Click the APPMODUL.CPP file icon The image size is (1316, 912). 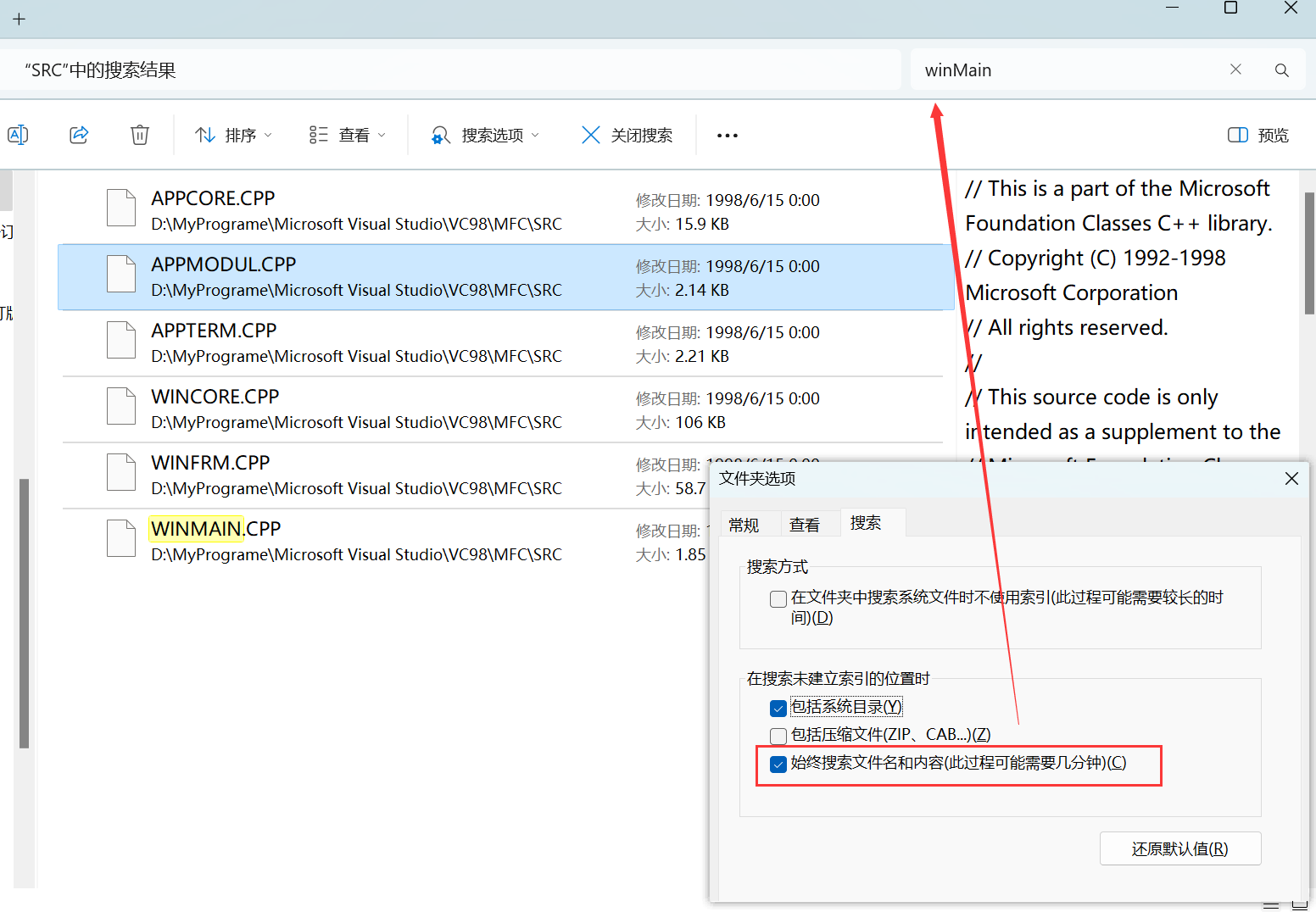tap(121, 275)
